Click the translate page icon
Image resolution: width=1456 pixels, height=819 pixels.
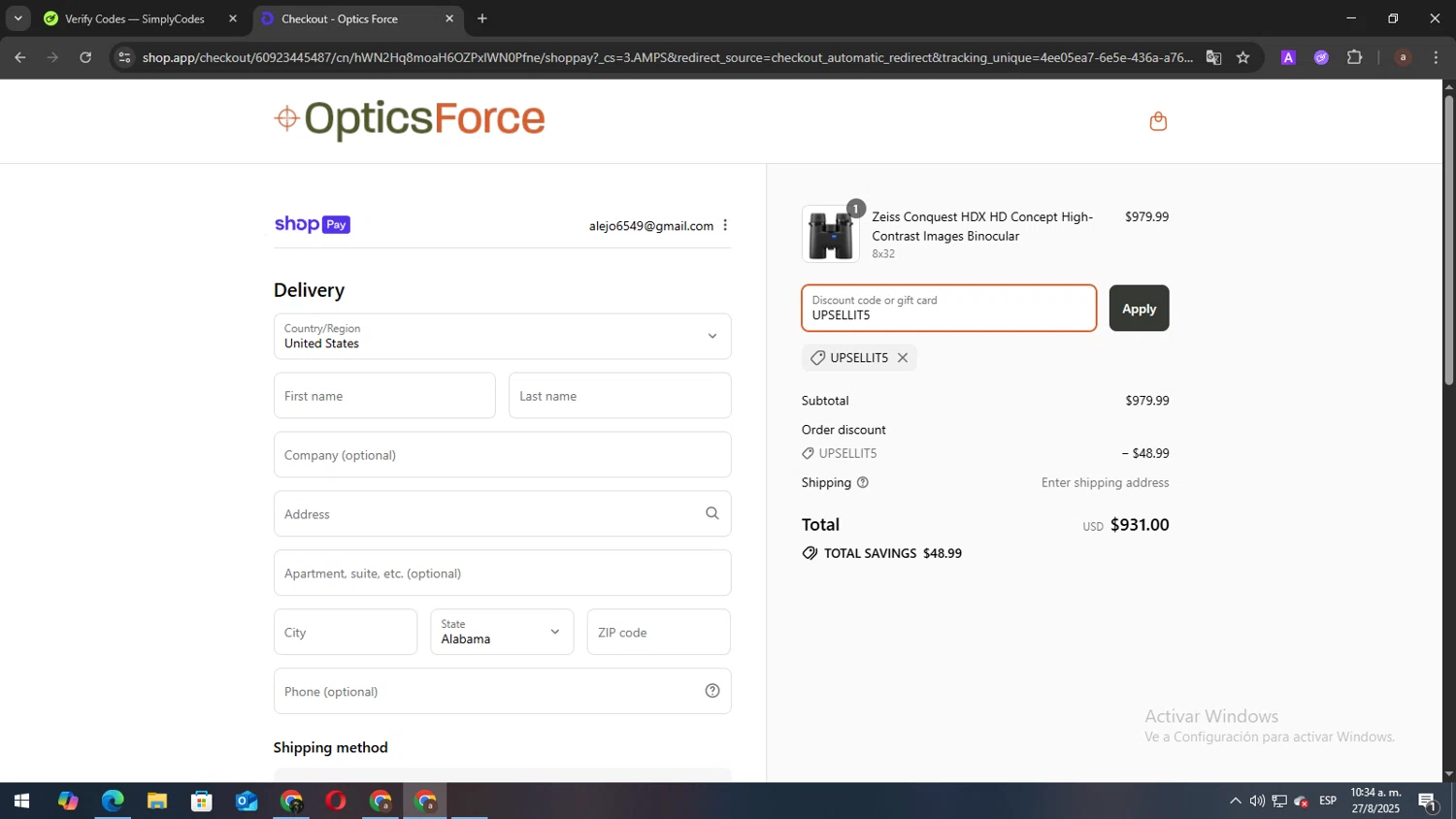1213,57
